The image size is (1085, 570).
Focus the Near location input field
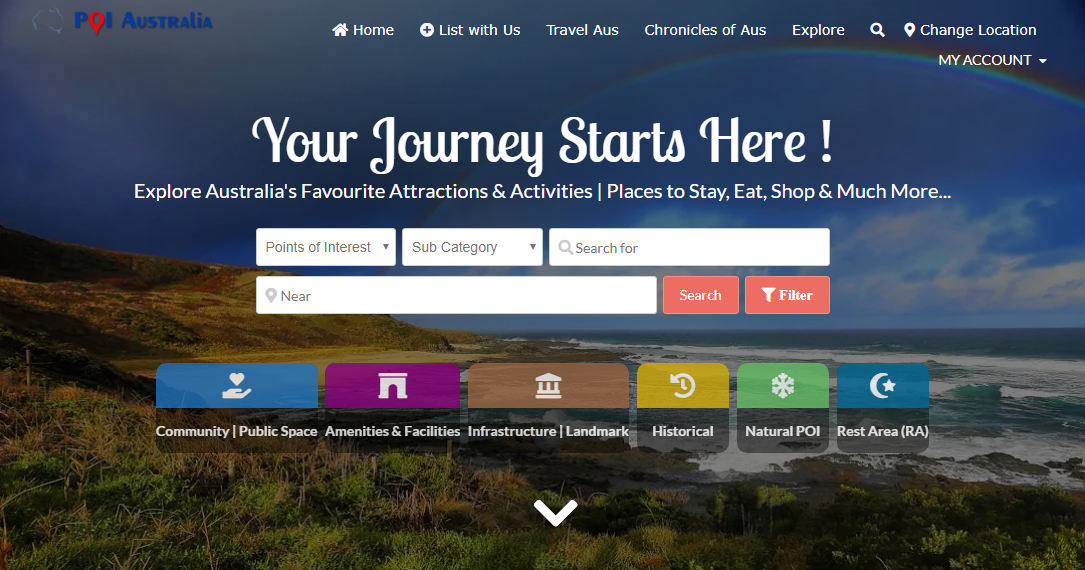tap(456, 295)
